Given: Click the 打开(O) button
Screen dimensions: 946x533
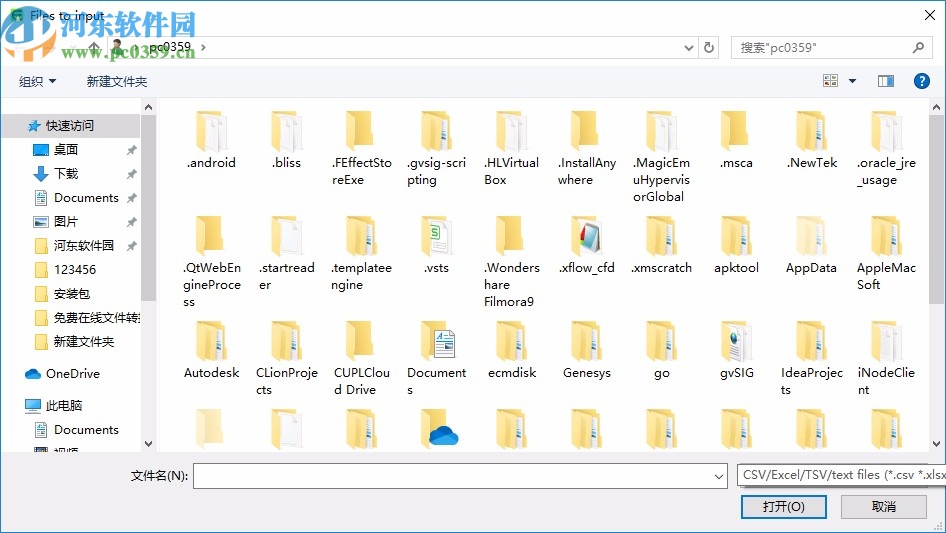Looking at the screenshot, I should (x=784, y=506).
